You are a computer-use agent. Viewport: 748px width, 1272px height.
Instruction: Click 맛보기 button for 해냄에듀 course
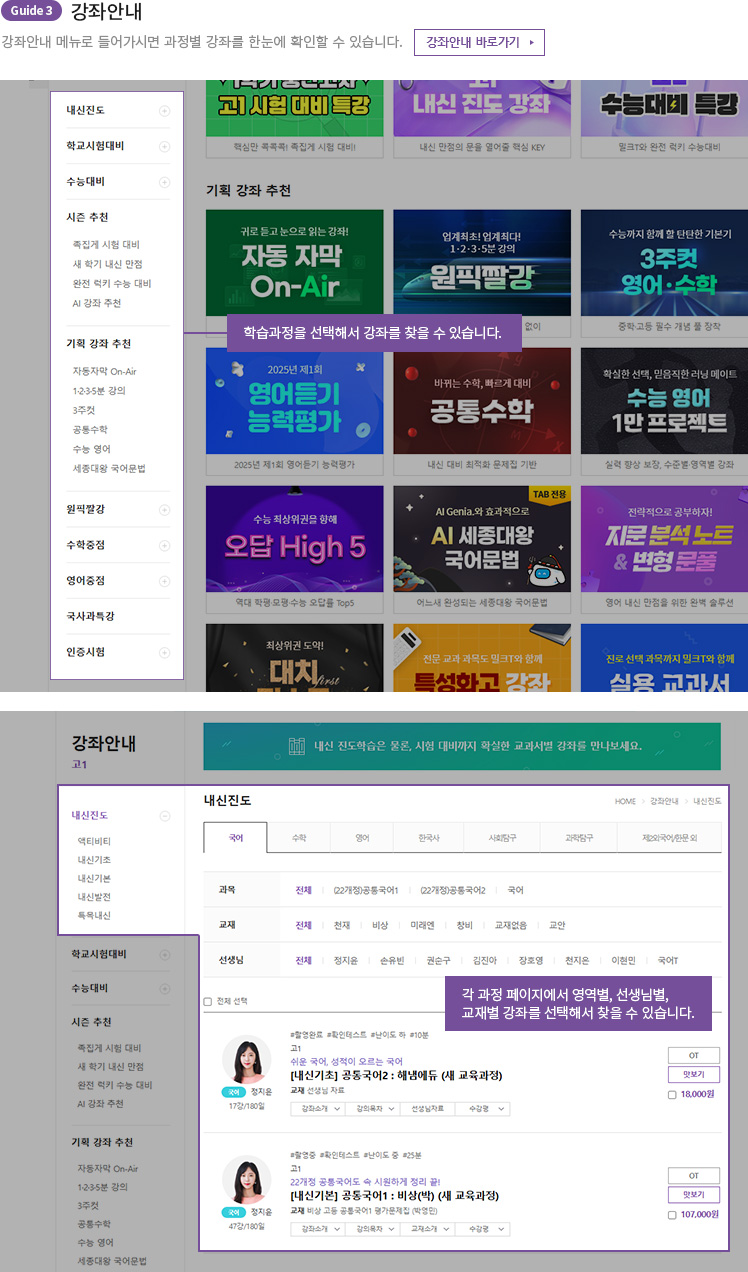click(x=694, y=1074)
